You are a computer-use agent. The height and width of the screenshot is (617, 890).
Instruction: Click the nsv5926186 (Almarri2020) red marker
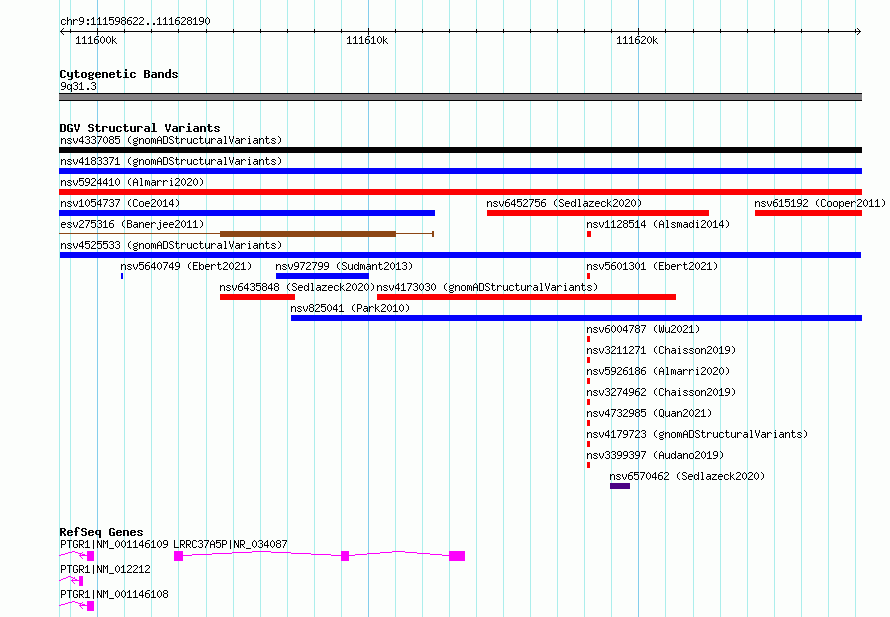[x=589, y=381]
